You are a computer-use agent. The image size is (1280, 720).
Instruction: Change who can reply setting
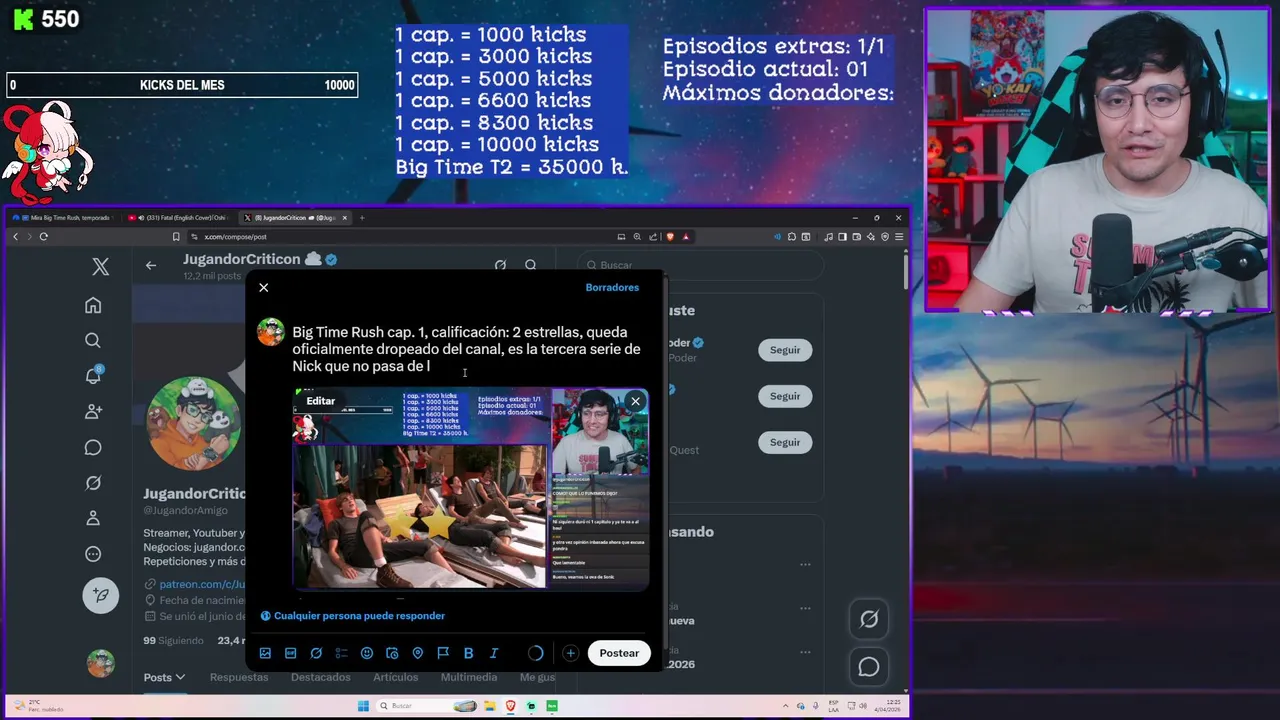coord(353,616)
